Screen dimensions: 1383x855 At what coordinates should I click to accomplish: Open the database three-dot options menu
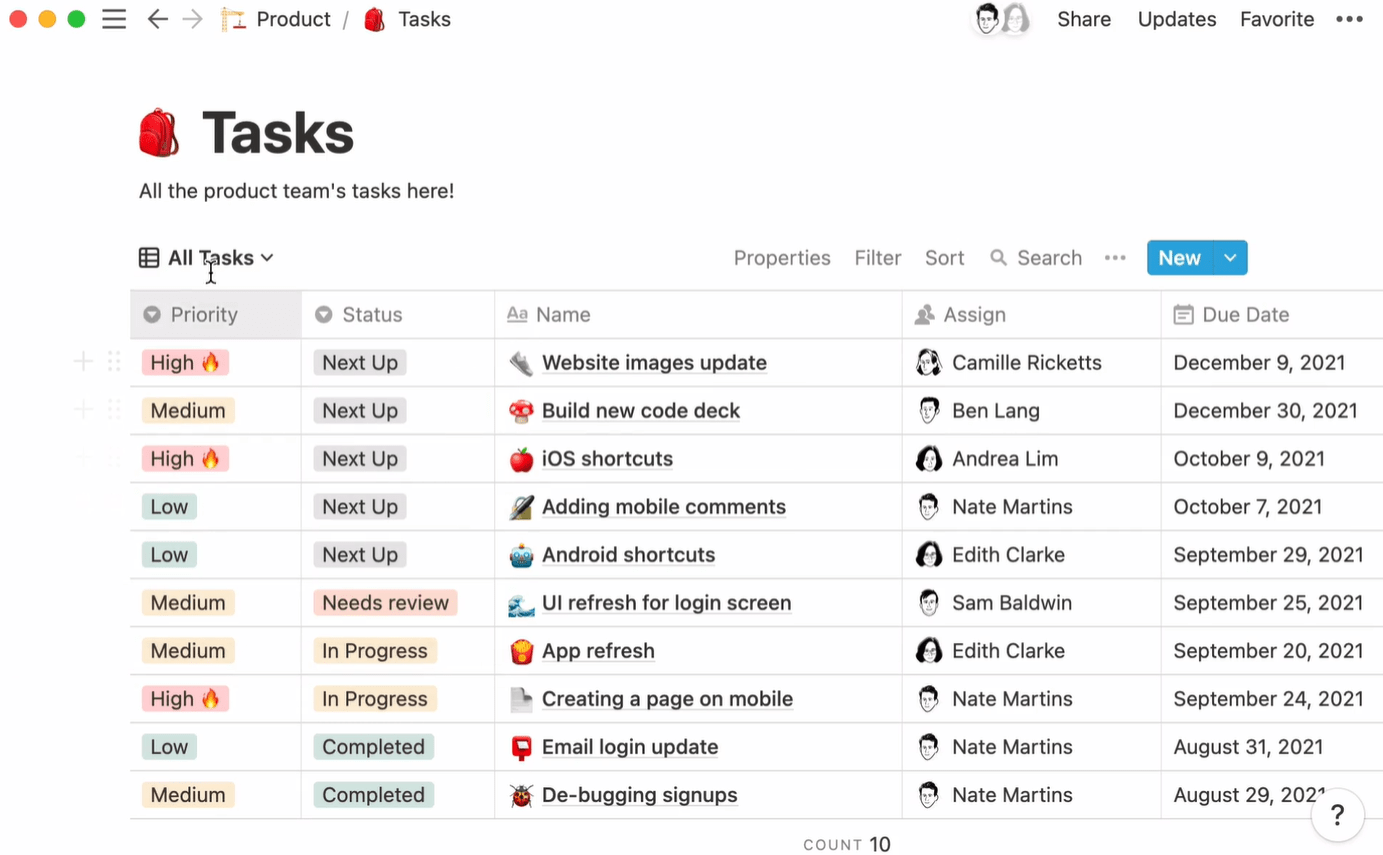point(1115,258)
